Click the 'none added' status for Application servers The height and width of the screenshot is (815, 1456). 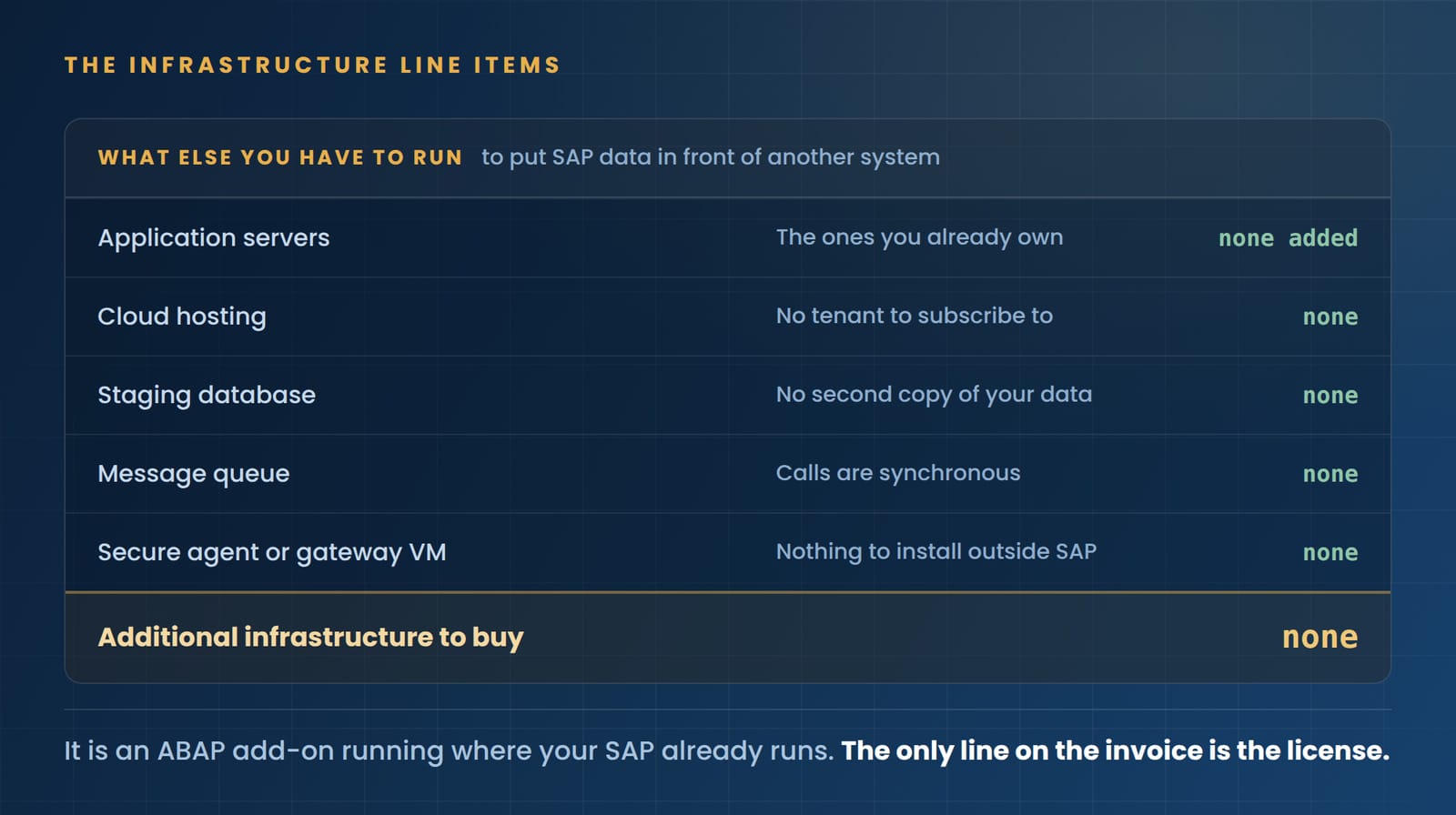[1288, 238]
